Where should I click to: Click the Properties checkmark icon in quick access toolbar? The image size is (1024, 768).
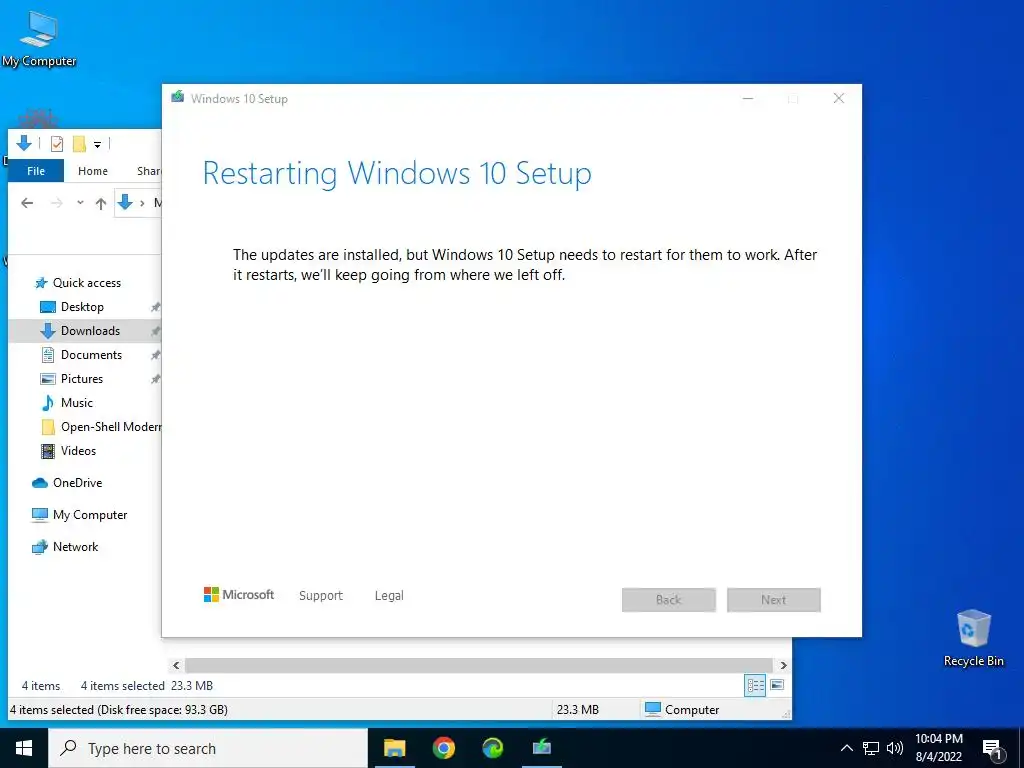[57, 144]
